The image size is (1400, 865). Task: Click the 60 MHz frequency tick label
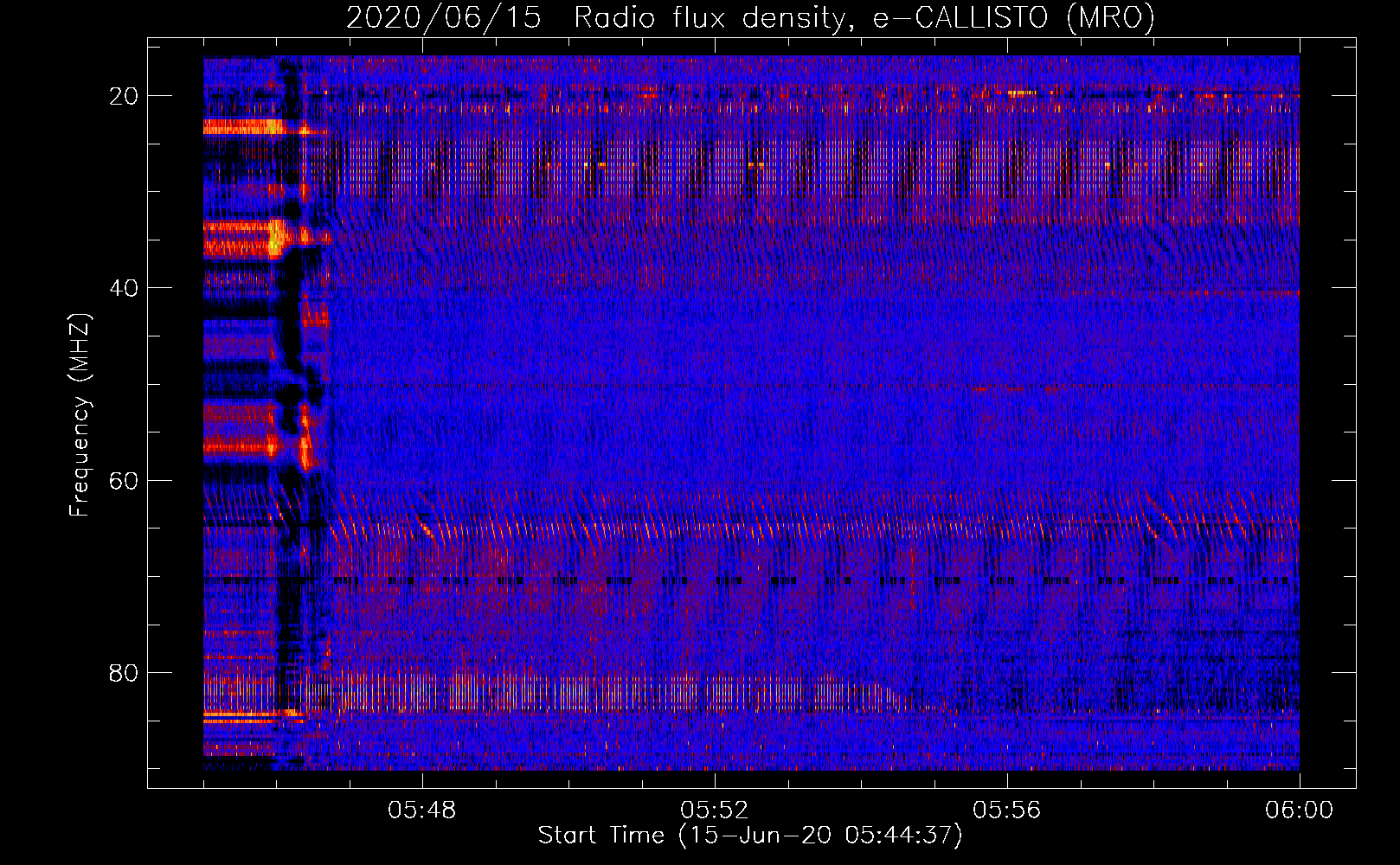point(125,480)
